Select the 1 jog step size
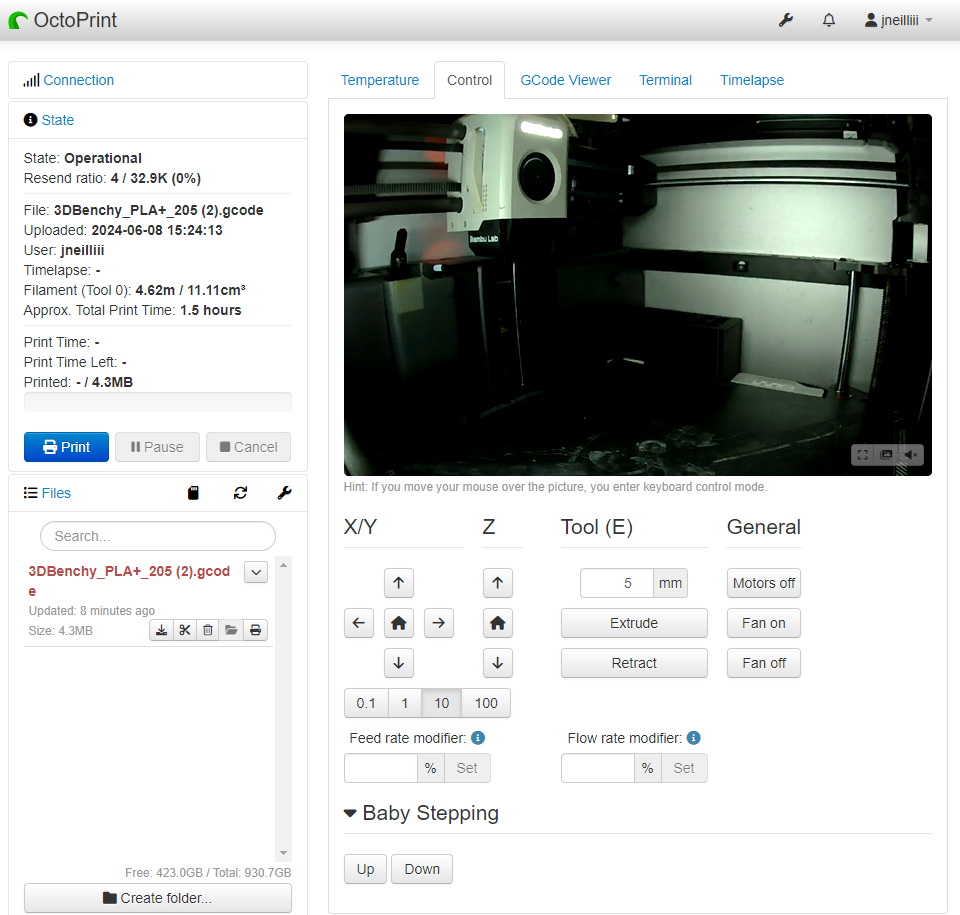 tap(405, 703)
